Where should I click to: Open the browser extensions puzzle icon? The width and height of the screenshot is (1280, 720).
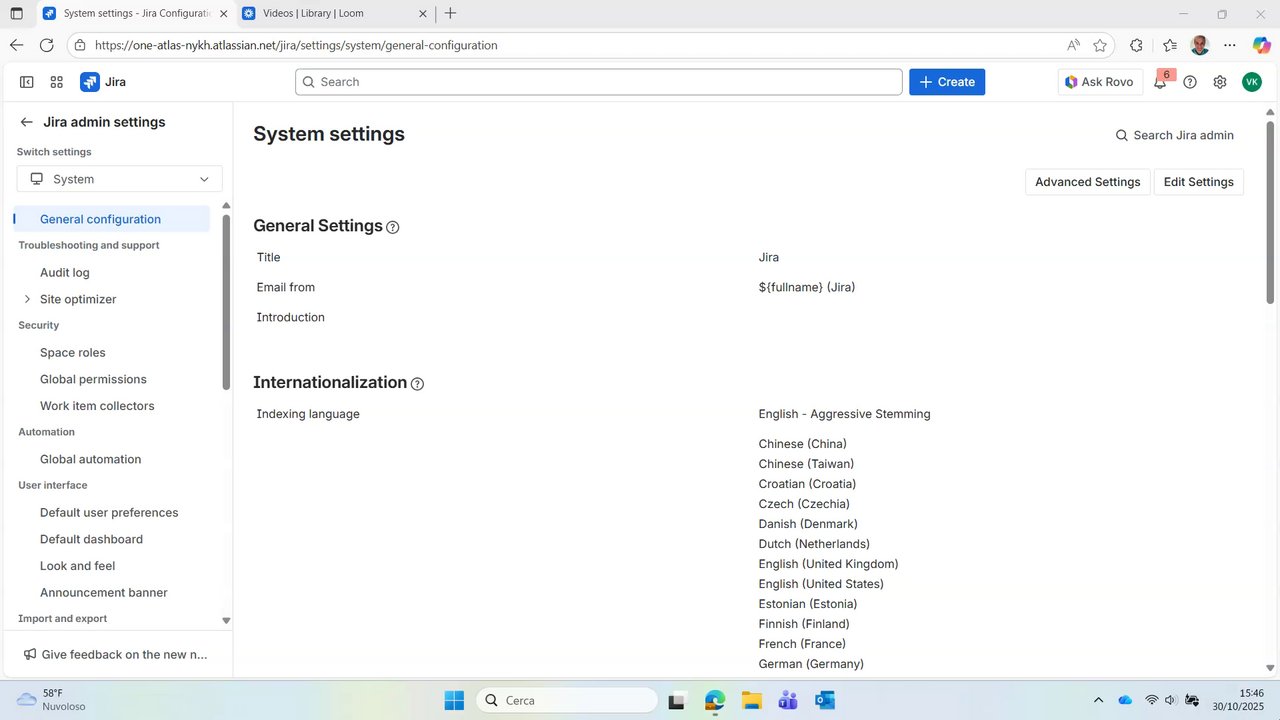tap(1136, 45)
